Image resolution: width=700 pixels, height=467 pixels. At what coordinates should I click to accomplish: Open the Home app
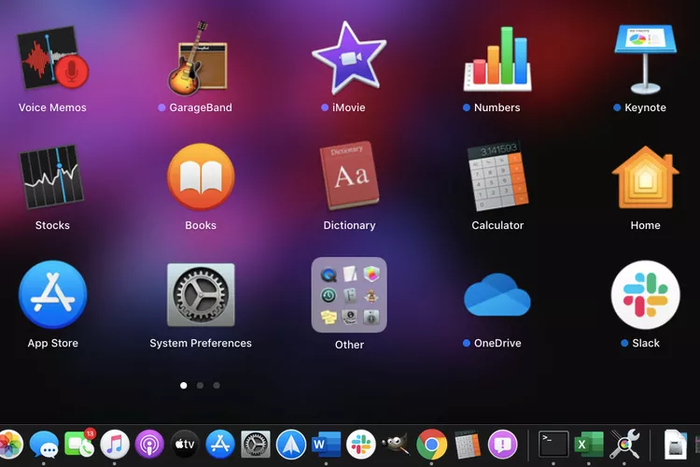coord(646,178)
